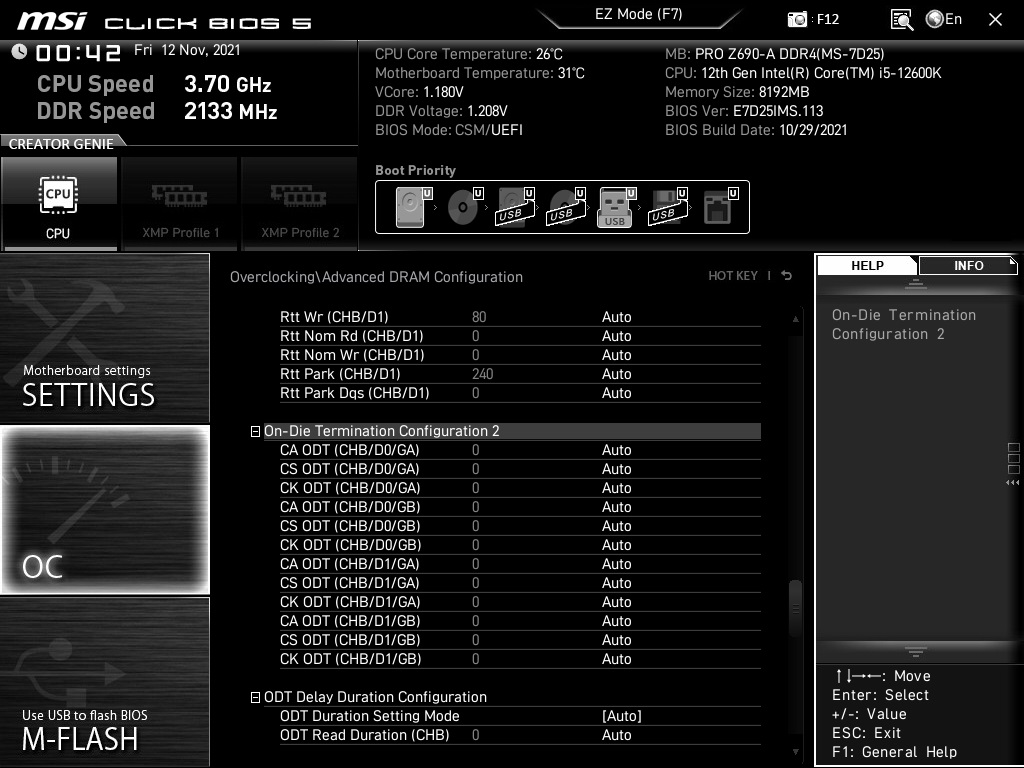Click the Boot Priority label
Image resolution: width=1024 pixels, height=768 pixels.
coord(415,170)
